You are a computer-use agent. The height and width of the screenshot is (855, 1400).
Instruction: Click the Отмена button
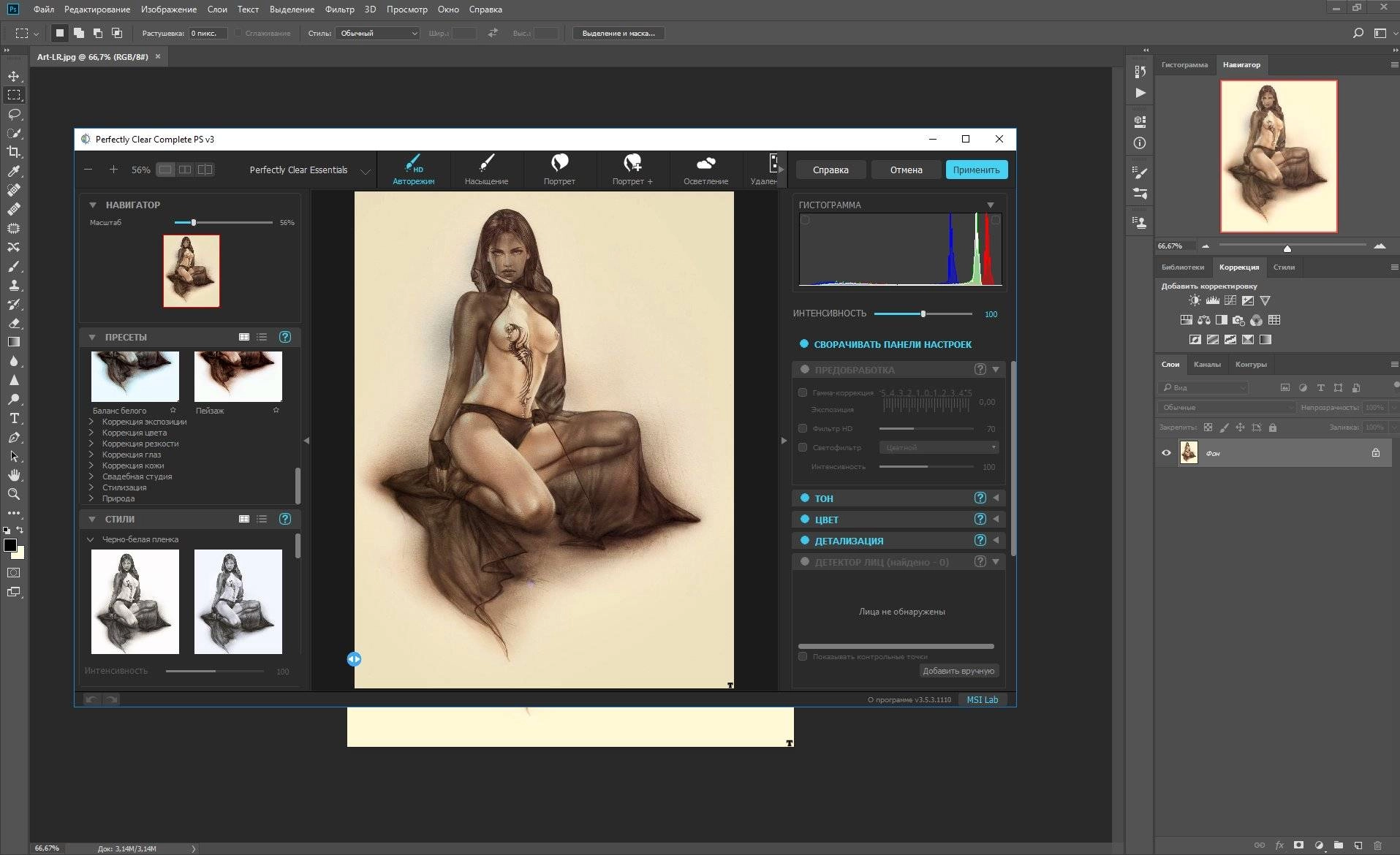(906, 170)
